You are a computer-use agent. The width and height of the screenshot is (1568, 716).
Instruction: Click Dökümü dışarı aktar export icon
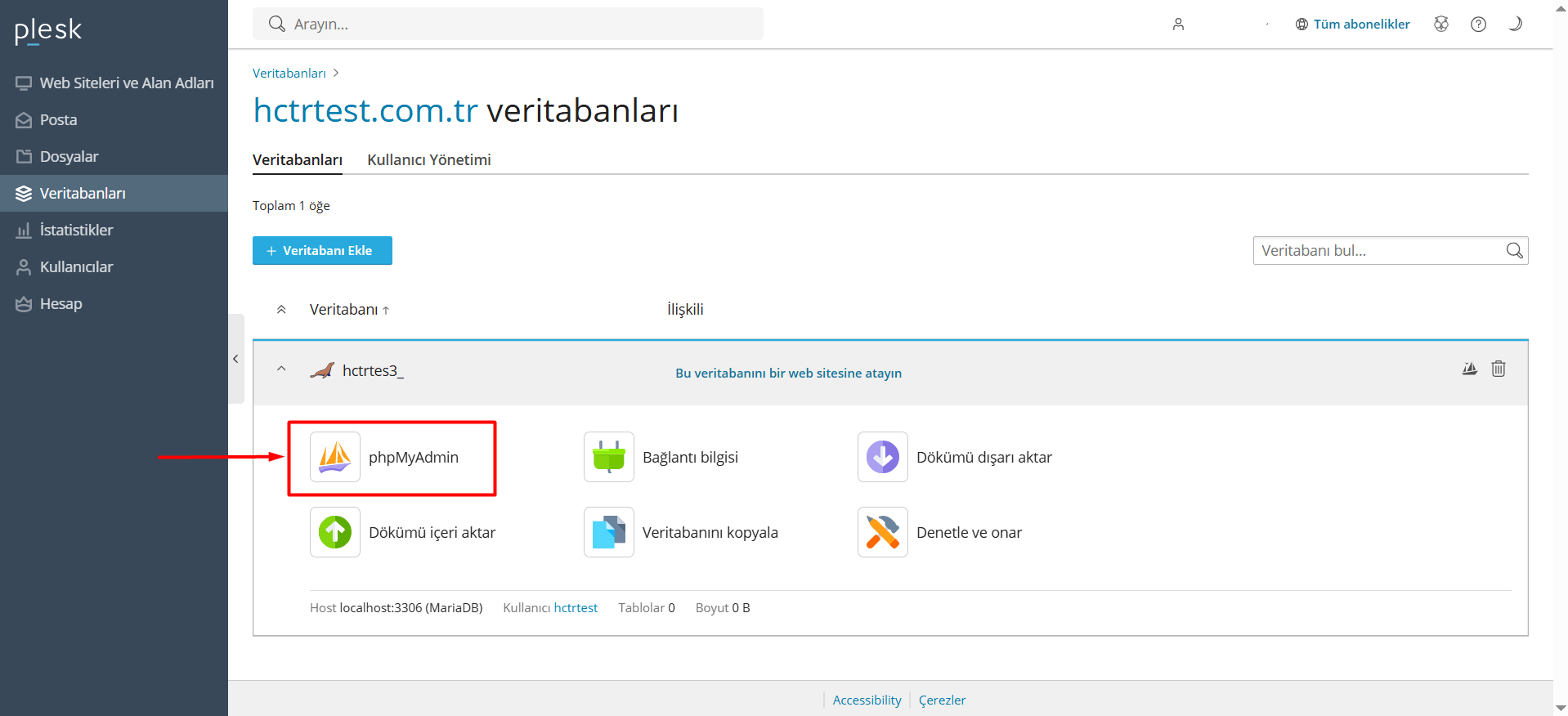tap(883, 457)
